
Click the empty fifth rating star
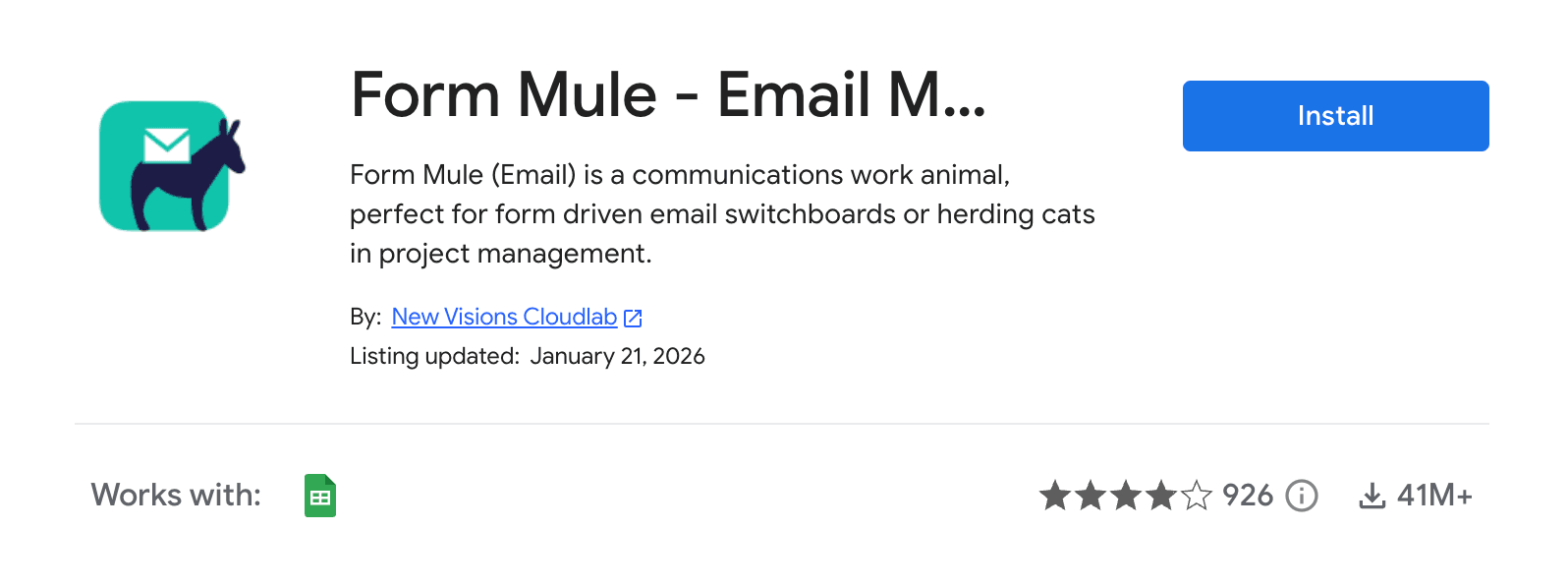[1197, 496]
